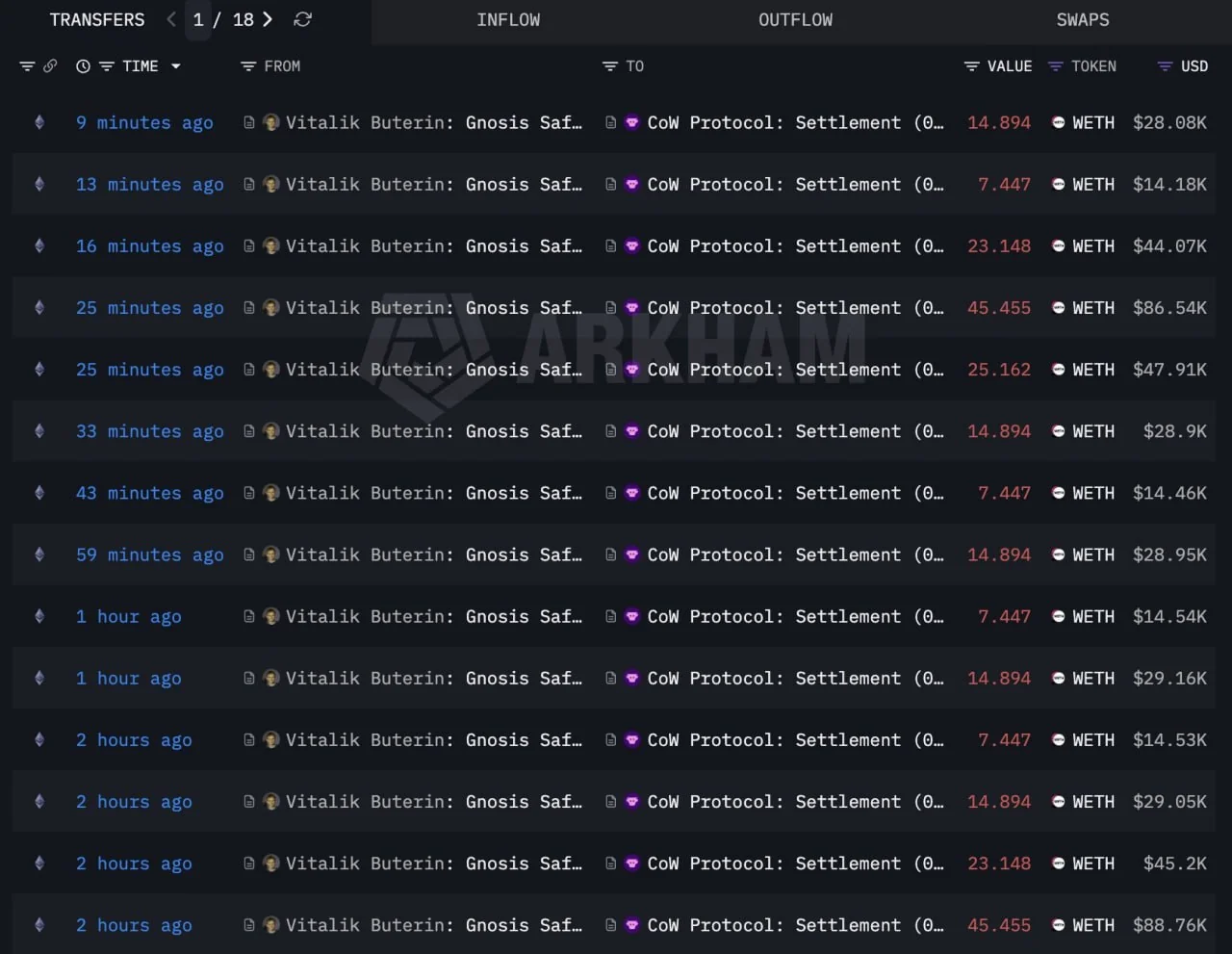Click the refresh transfers icon

pos(302,19)
